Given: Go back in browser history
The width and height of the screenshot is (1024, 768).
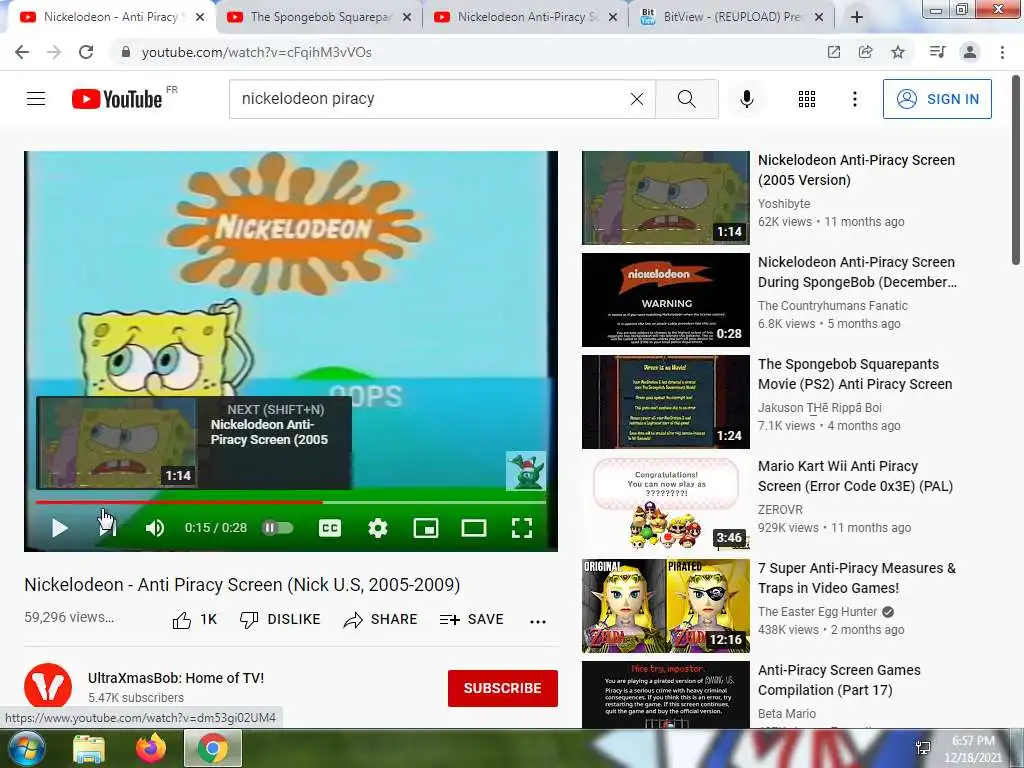Looking at the screenshot, I should pyautogui.click(x=22, y=52).
